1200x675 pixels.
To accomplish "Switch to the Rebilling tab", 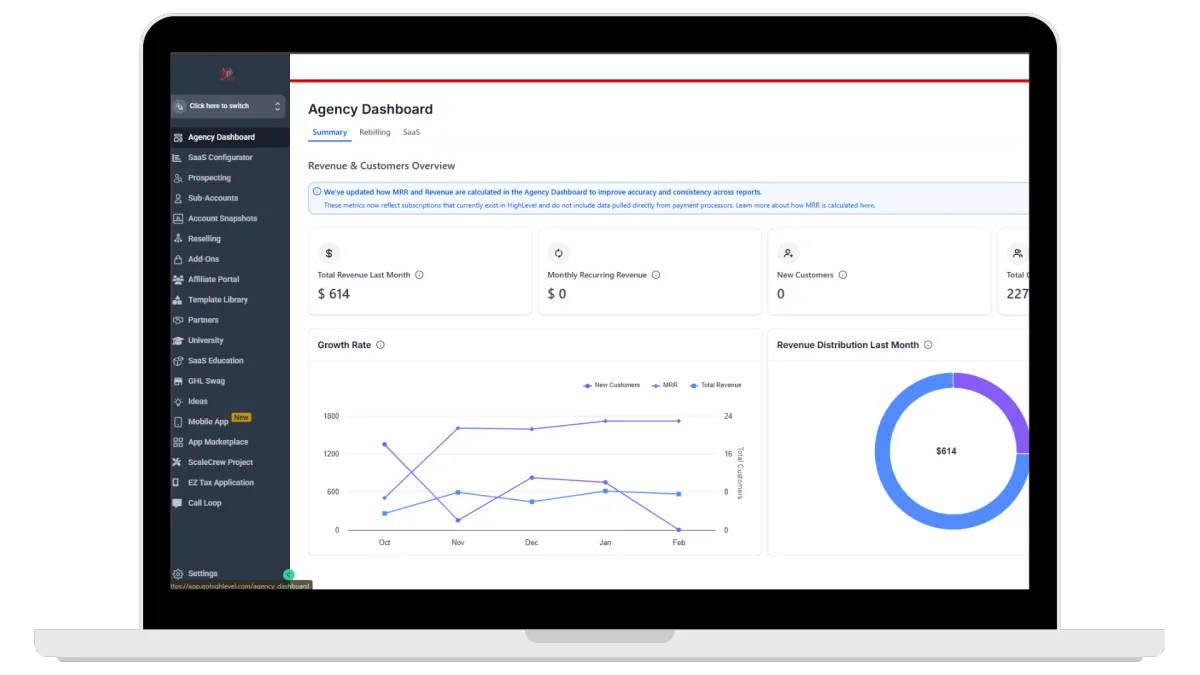I will tap(375, 132).
